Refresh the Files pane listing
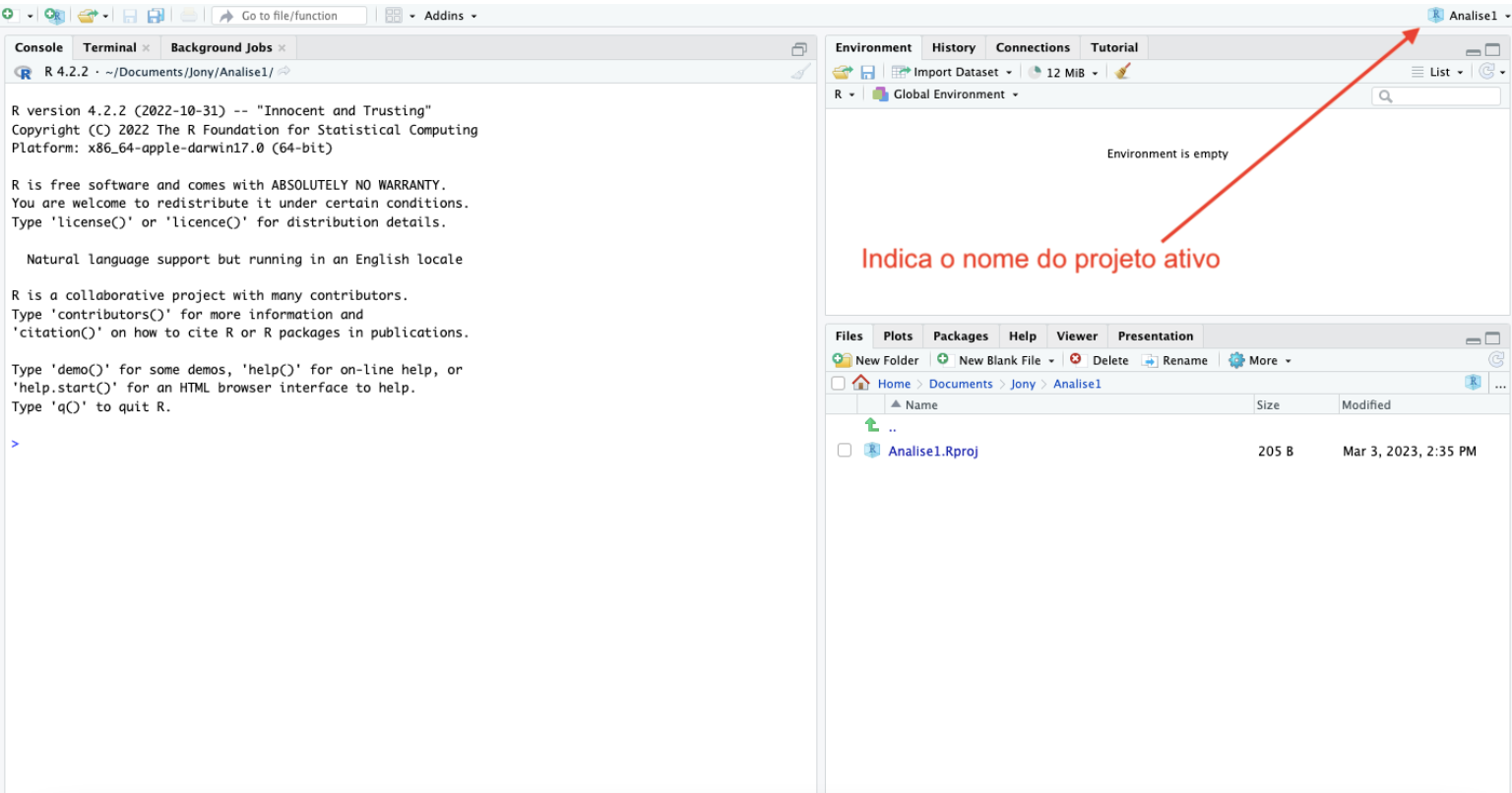Screen dimensions: 1512x793 (1496, 360)
